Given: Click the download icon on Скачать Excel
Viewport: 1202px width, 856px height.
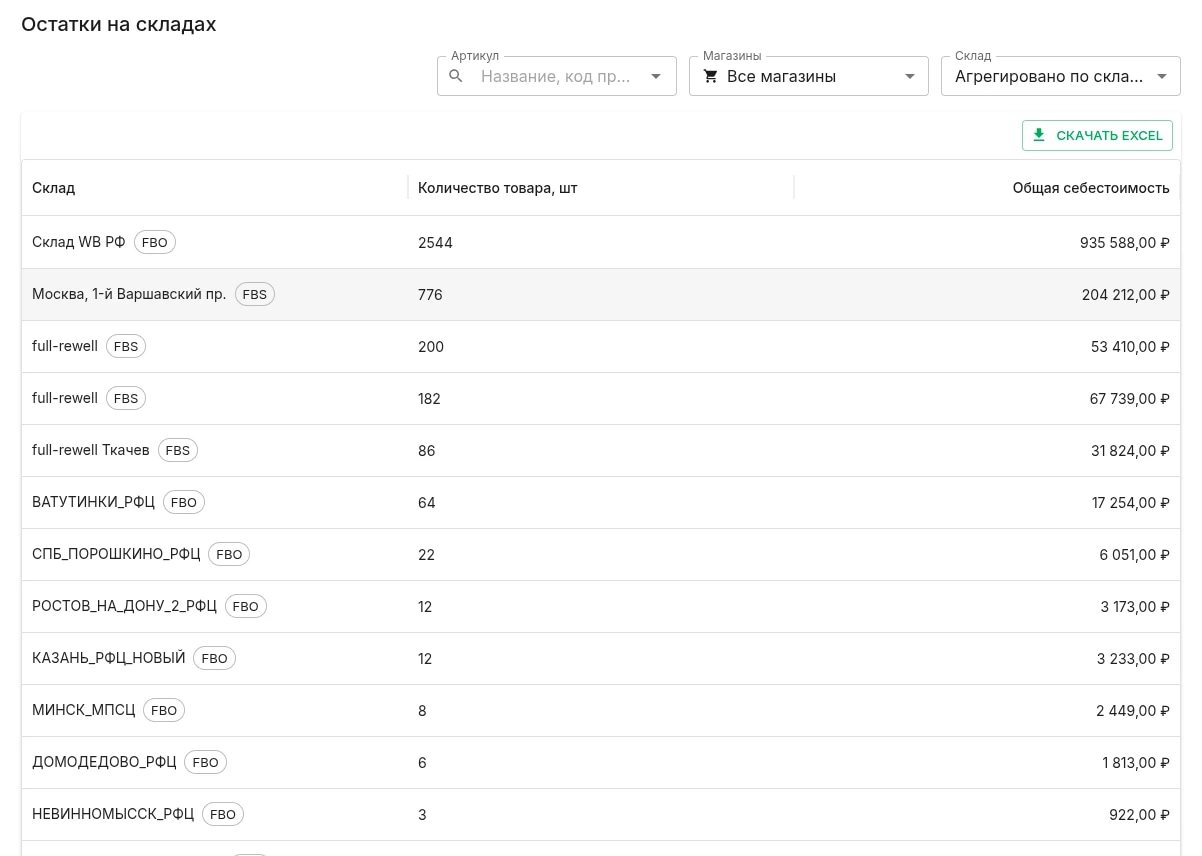Looking at the screenshot, I should click(1039, 135).
